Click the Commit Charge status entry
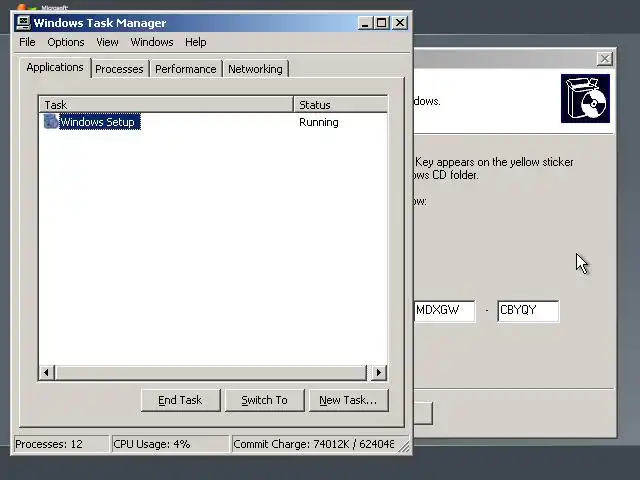Viewport: 640px width, 480px height. (x=313, y=444)
